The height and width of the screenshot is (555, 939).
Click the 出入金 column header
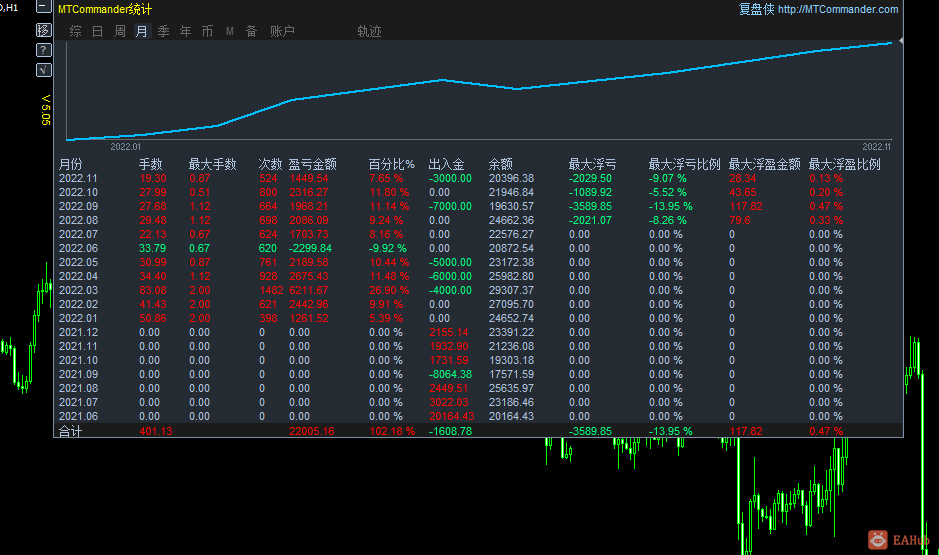(446, 164)
